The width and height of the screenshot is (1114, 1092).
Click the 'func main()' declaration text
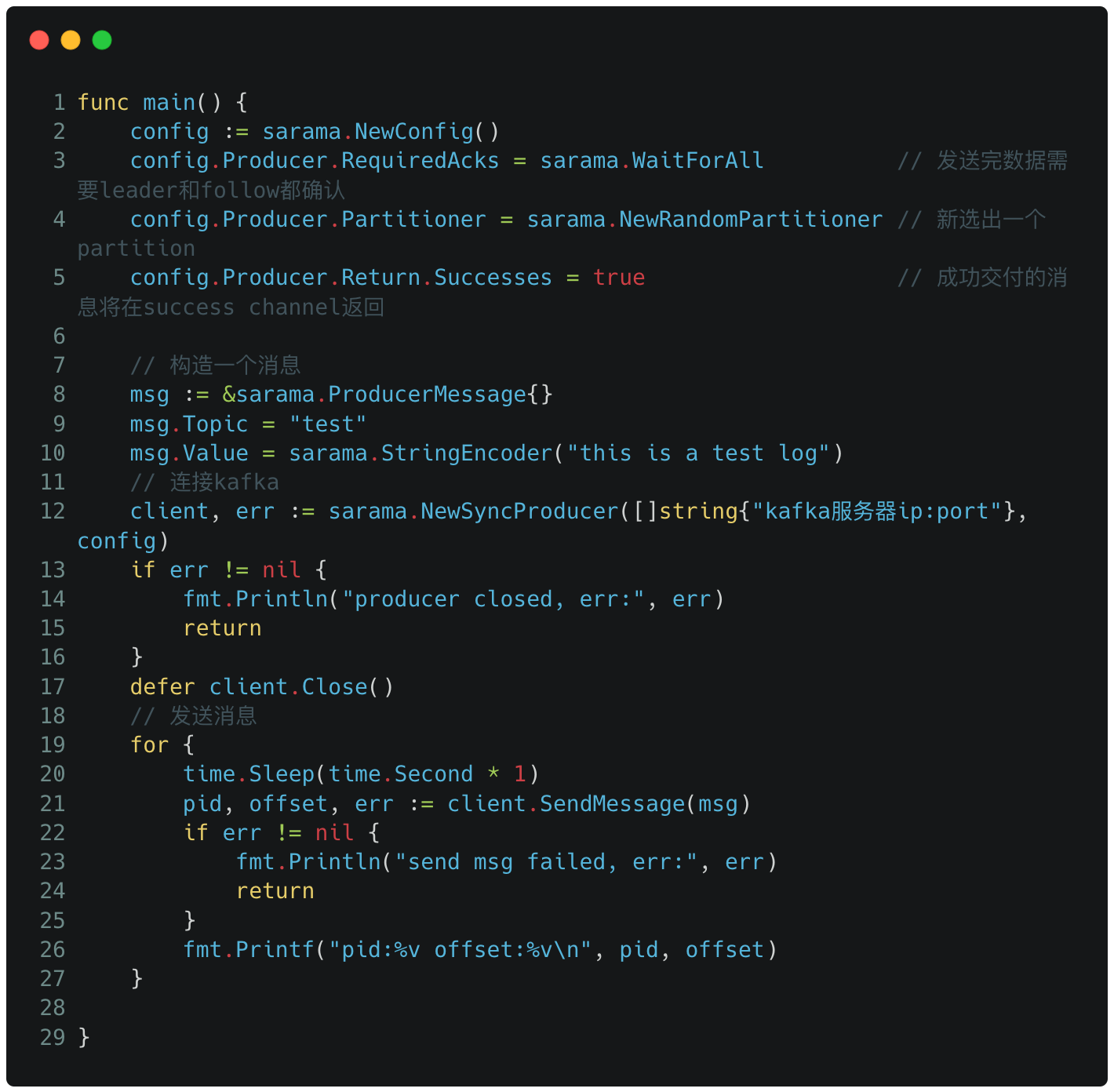pos(150,103)
